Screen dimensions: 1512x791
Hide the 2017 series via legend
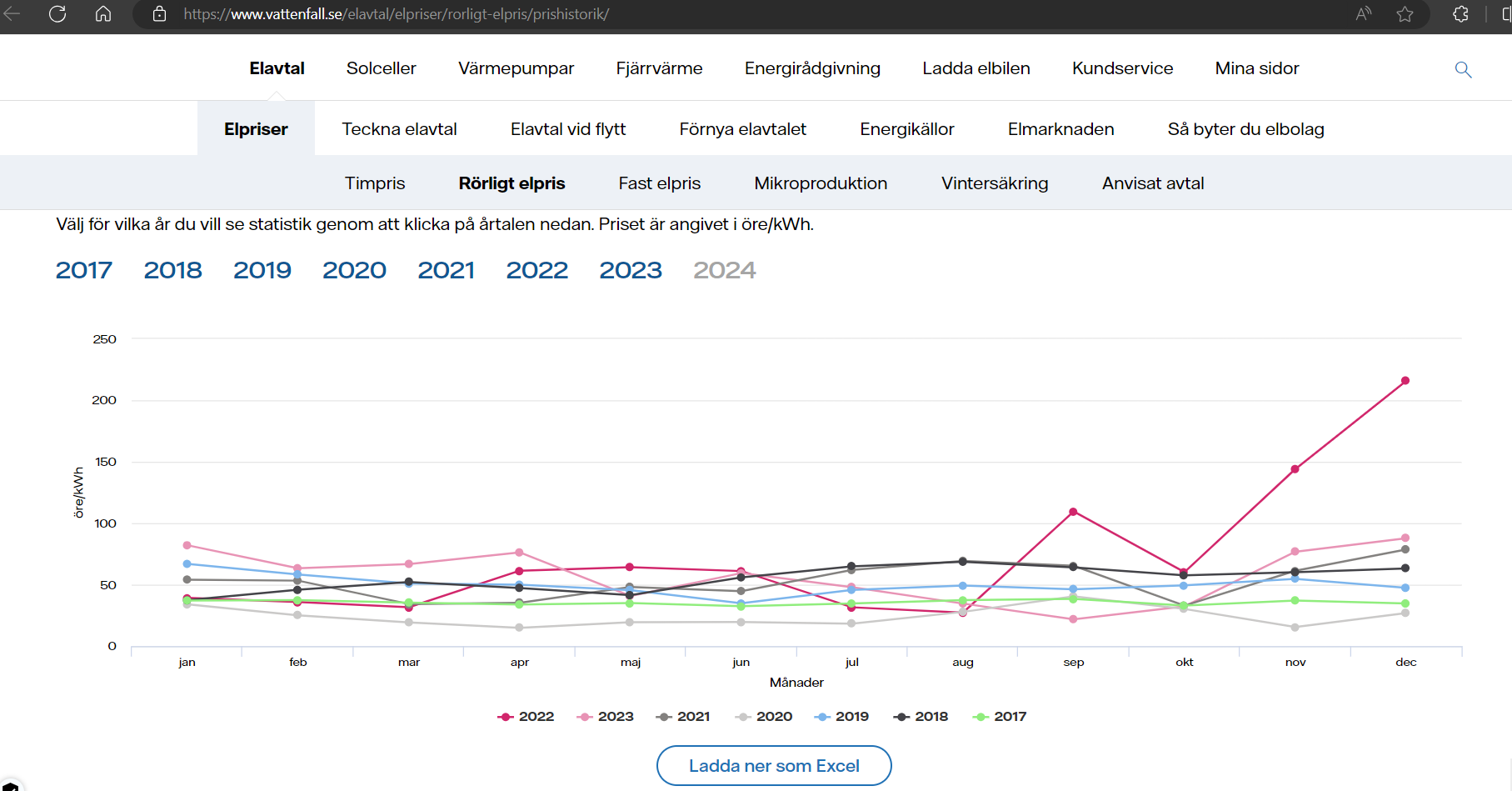[x=1000, y=717]
